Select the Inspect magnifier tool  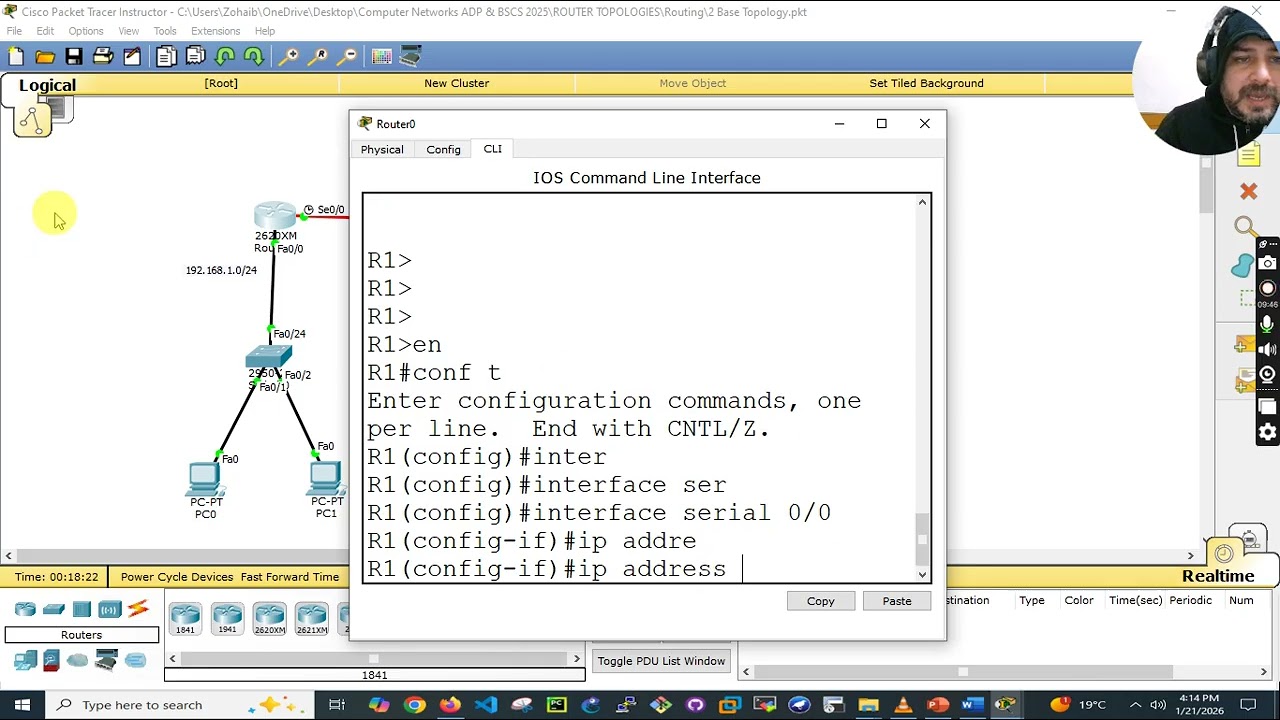pyautogui.click(x=1245, y=228)
